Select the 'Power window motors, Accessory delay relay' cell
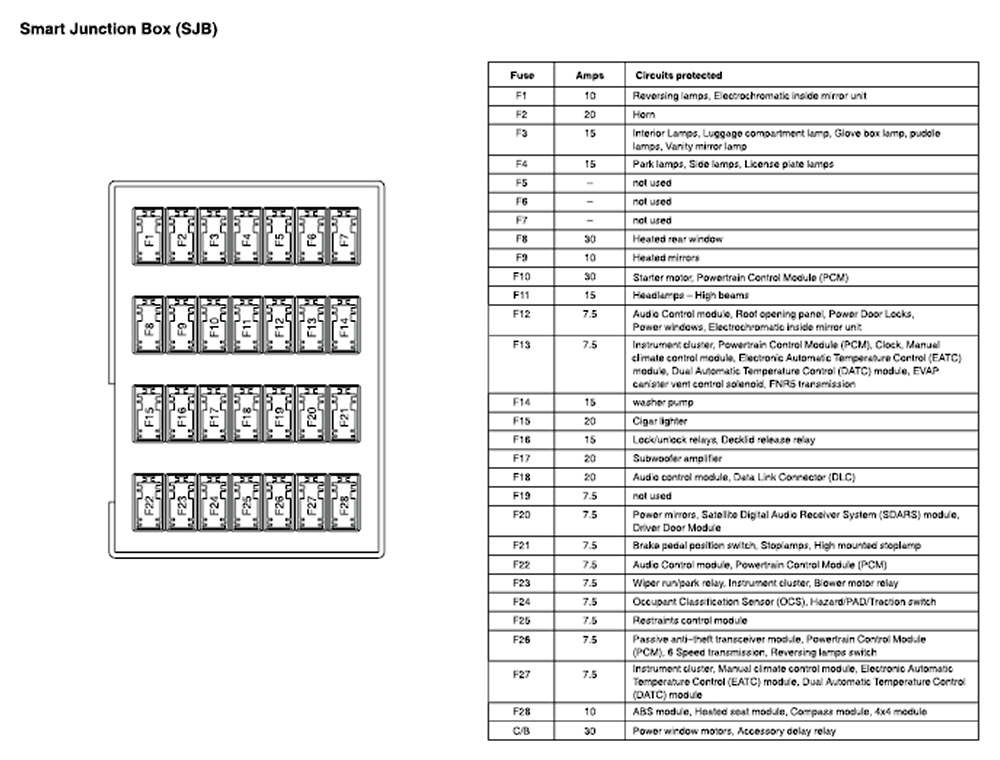The height and width of the screenshot is (760, 1000). [802, 731]
